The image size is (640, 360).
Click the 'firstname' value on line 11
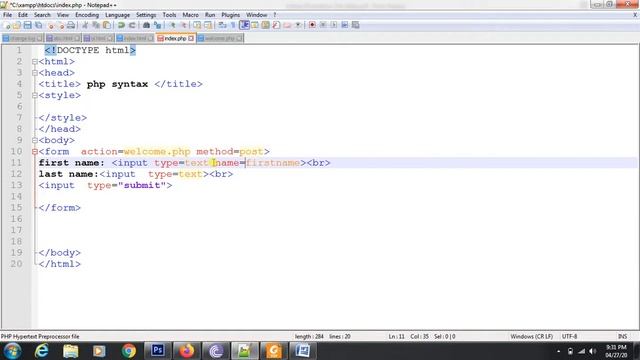tap(273, 163)
